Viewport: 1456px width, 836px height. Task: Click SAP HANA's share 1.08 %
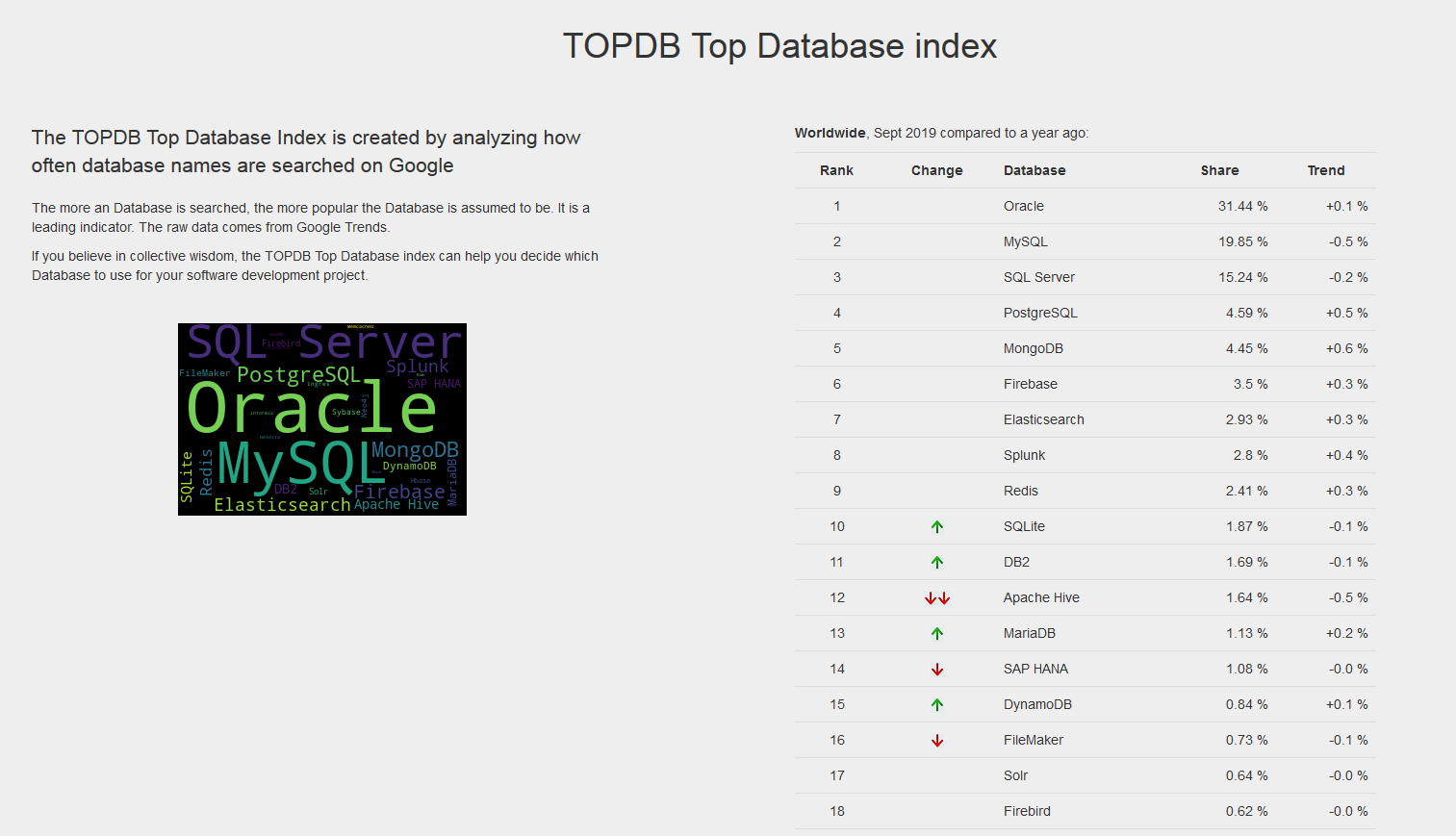1247,669
